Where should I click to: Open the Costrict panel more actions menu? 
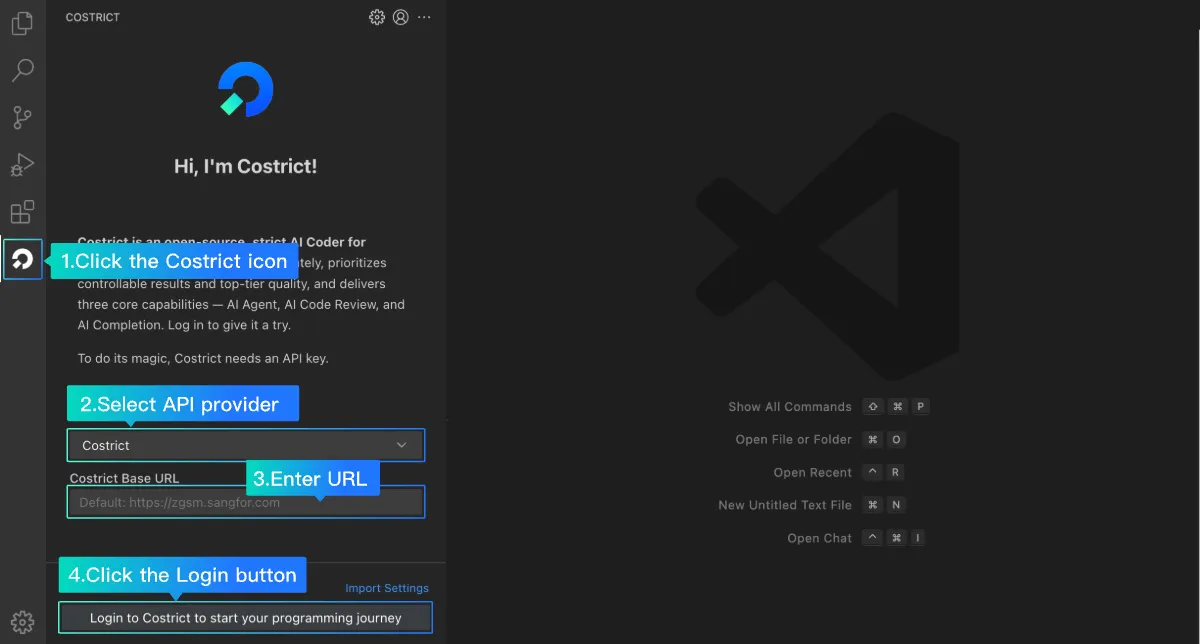coord(425,17)
